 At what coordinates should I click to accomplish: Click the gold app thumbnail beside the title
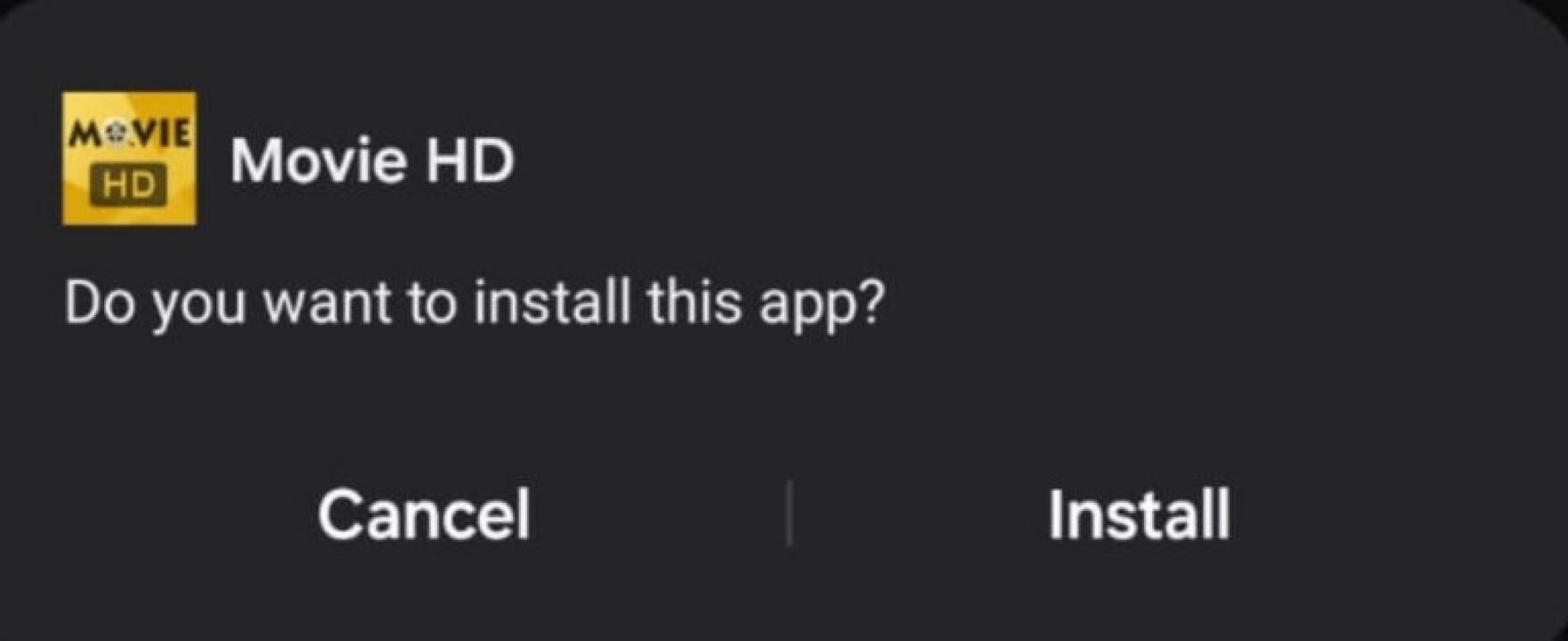130,158
